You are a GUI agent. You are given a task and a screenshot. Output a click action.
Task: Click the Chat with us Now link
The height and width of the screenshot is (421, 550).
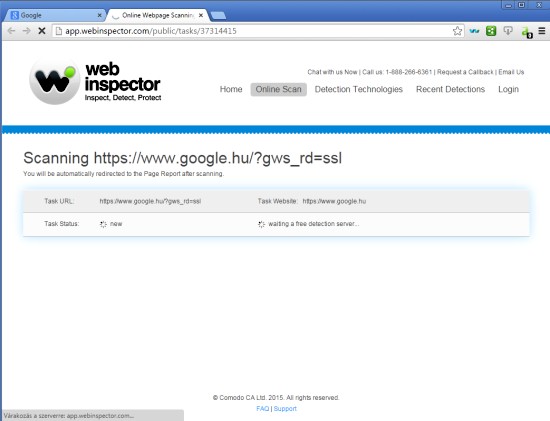332,72
